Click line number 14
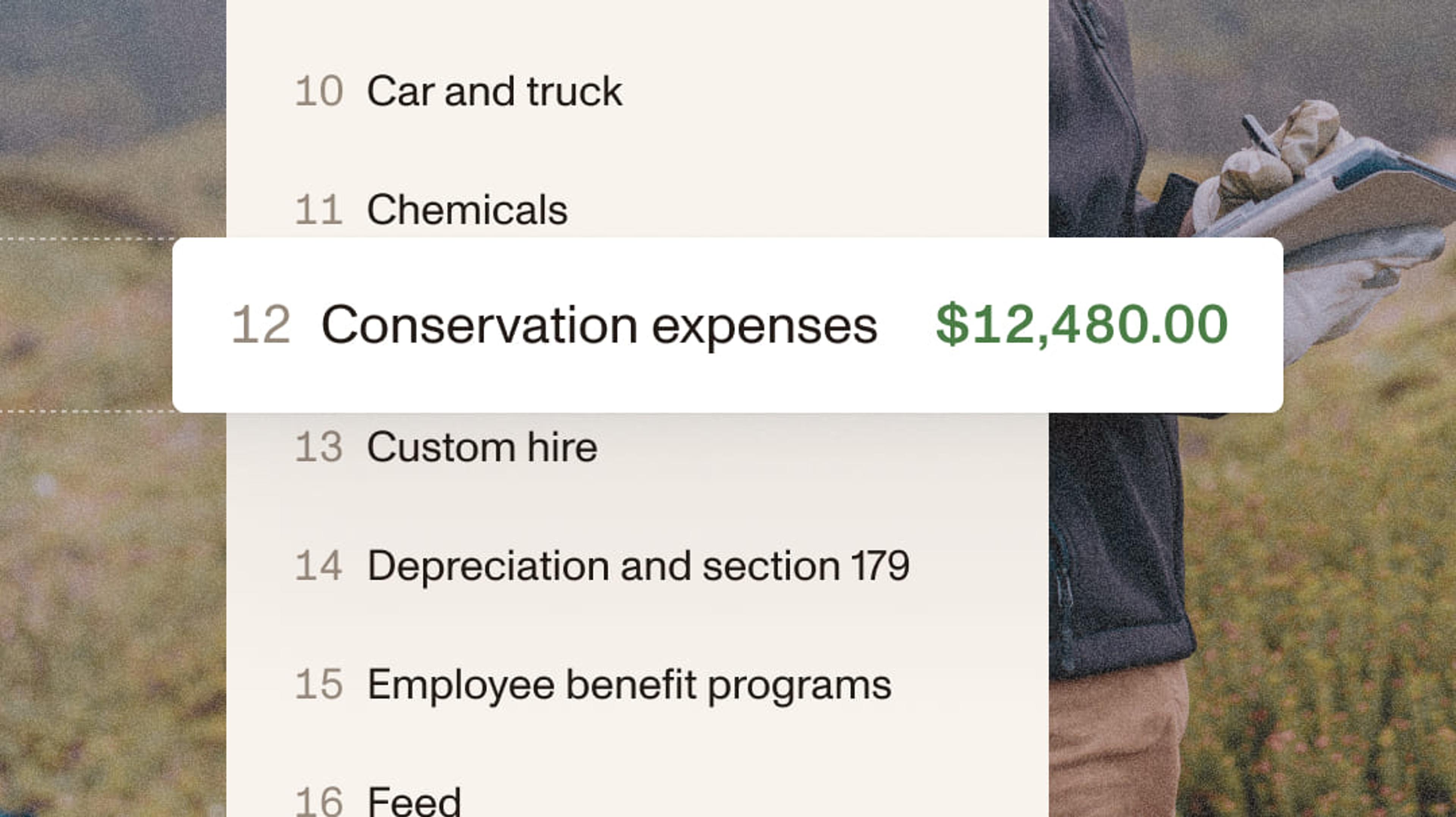 tap(319, 566)
